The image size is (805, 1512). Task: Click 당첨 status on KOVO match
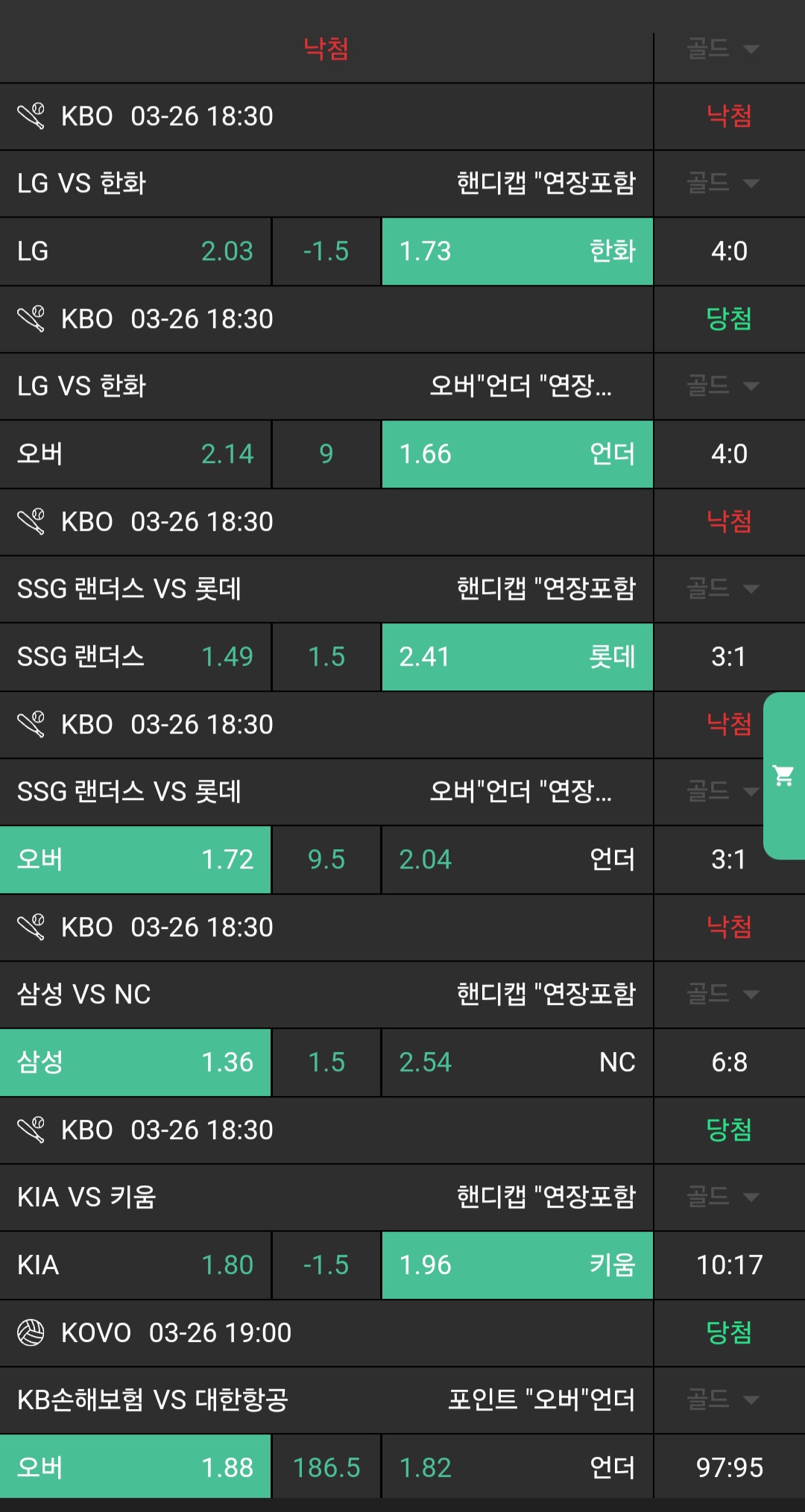(x=728, y=1332)
